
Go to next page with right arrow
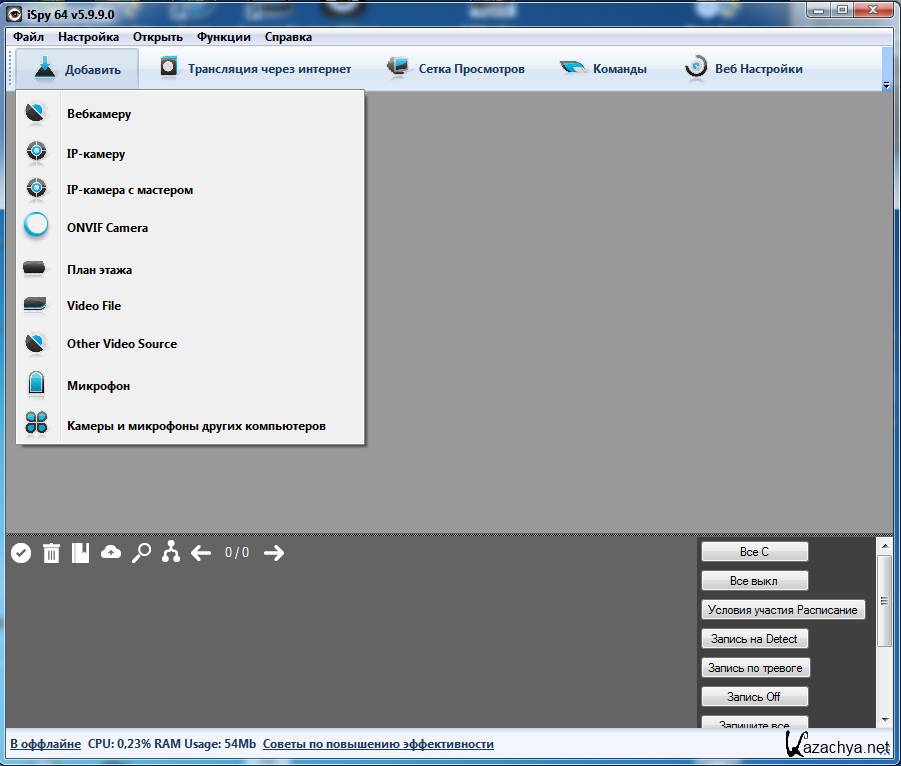274,553
